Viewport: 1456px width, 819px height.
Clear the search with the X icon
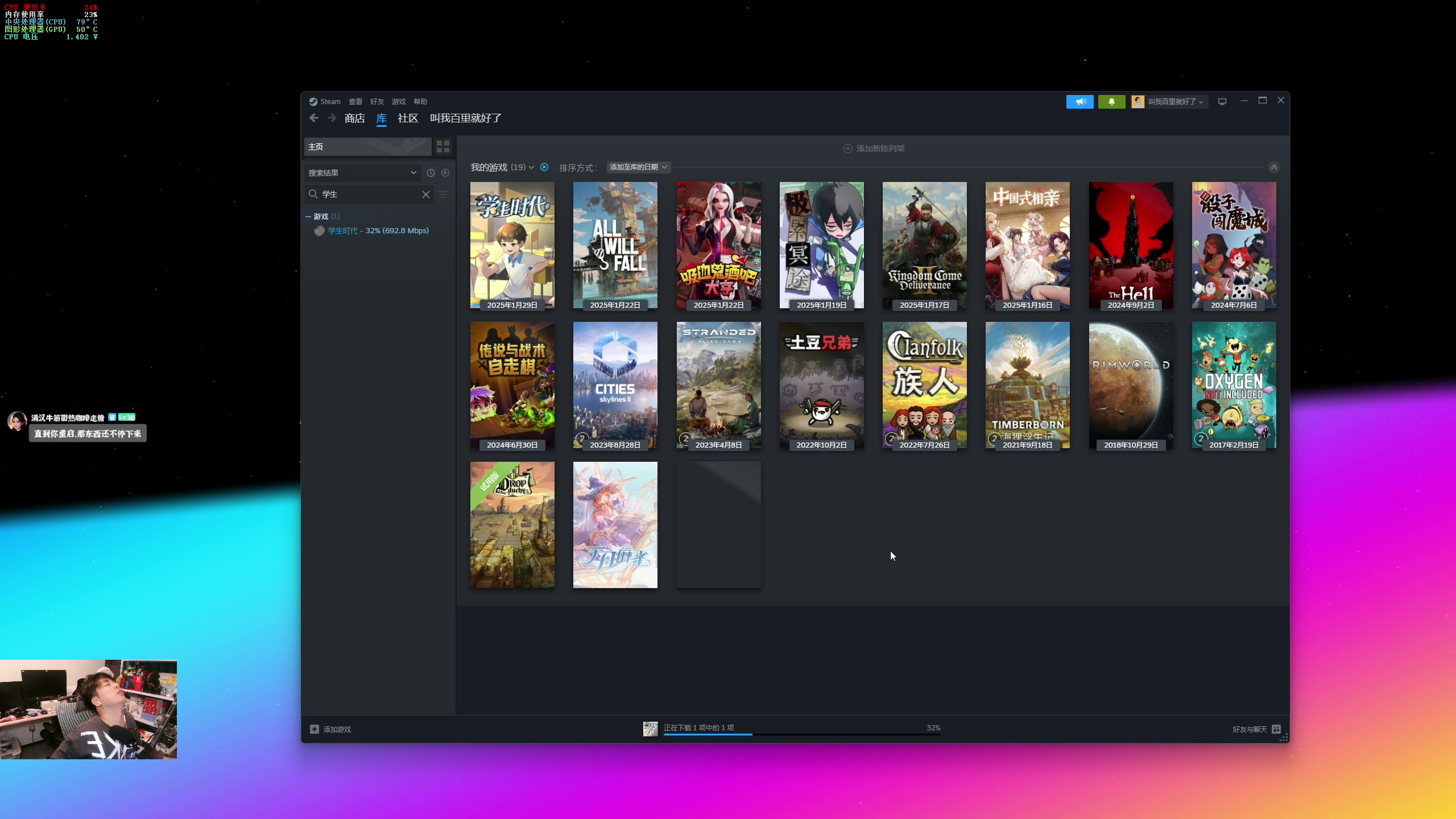[x=425, y=195]
